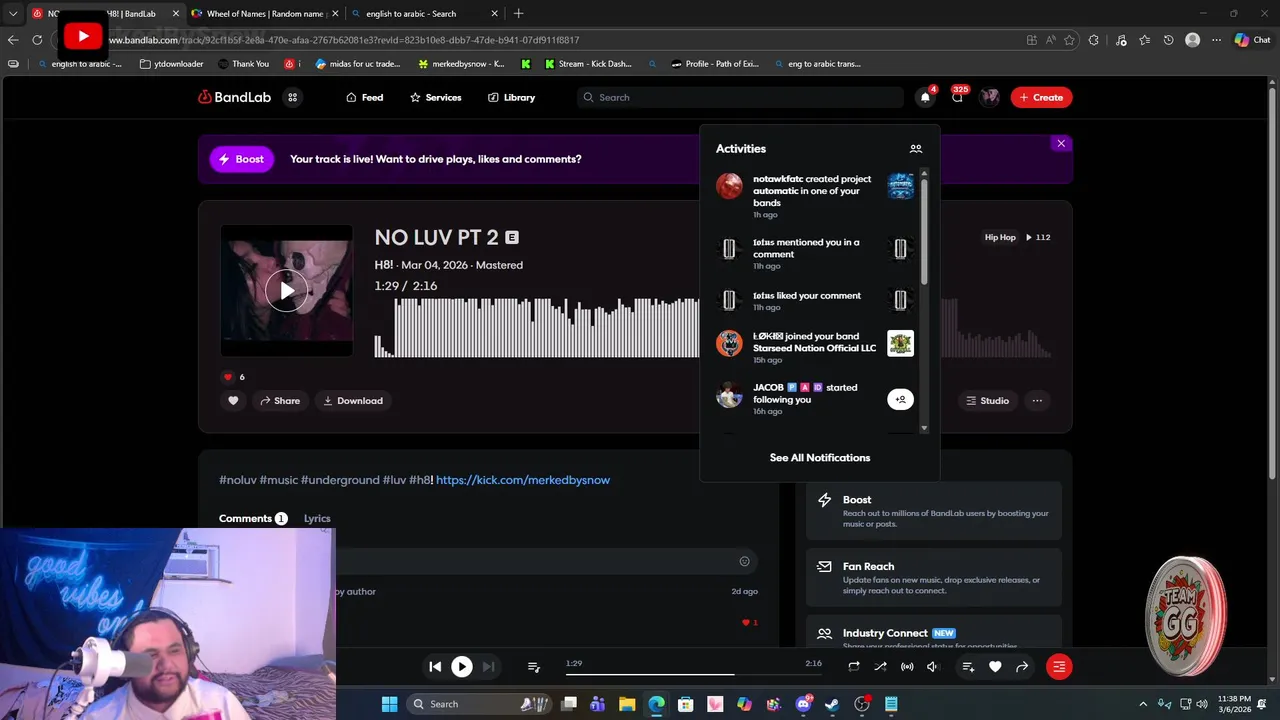Skip to previous track in player
1280x720 pixels.
(x=435, y=666)
